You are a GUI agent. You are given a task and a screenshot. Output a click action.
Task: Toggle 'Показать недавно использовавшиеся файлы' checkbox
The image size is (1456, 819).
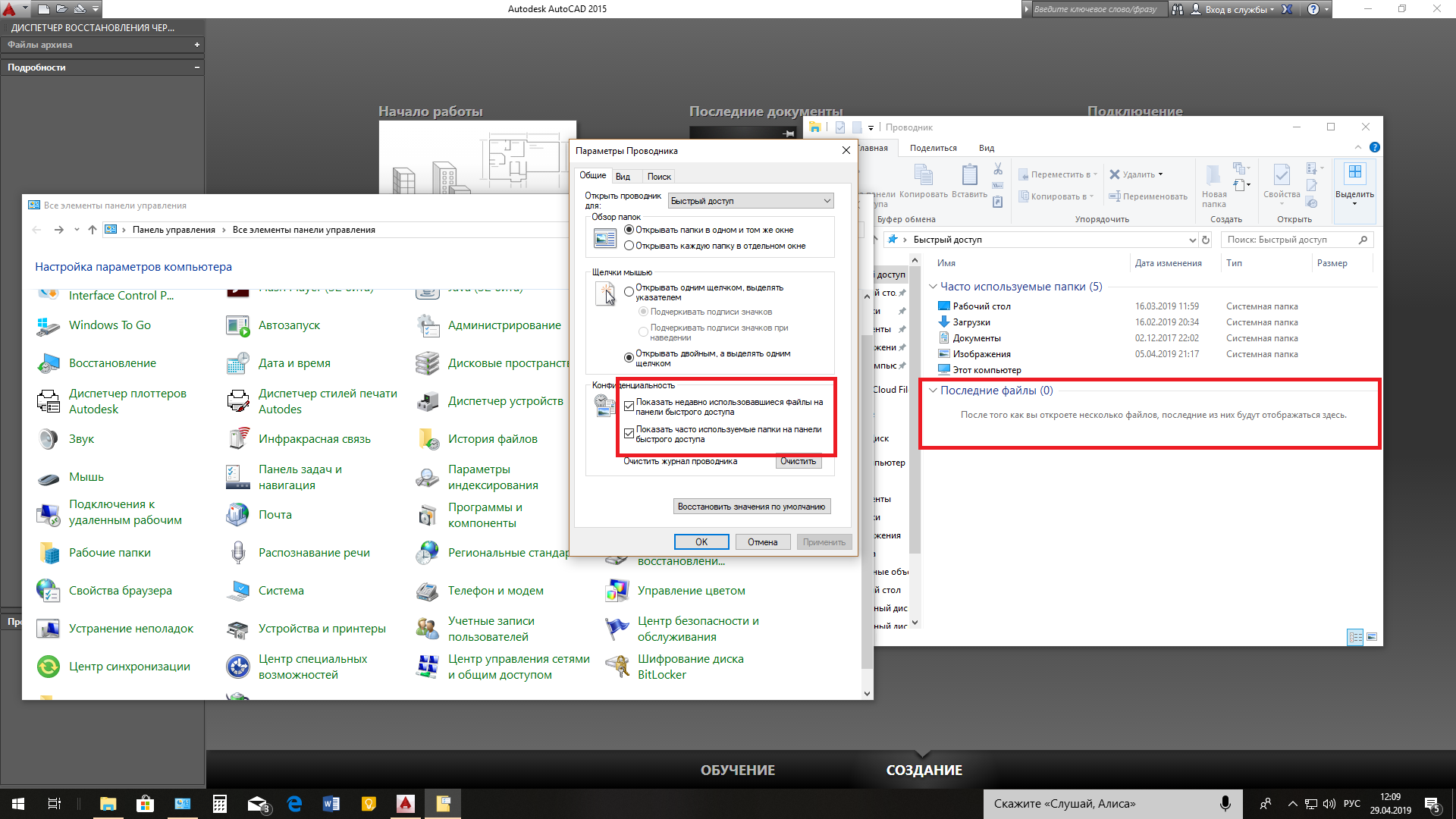coord(629,406)
